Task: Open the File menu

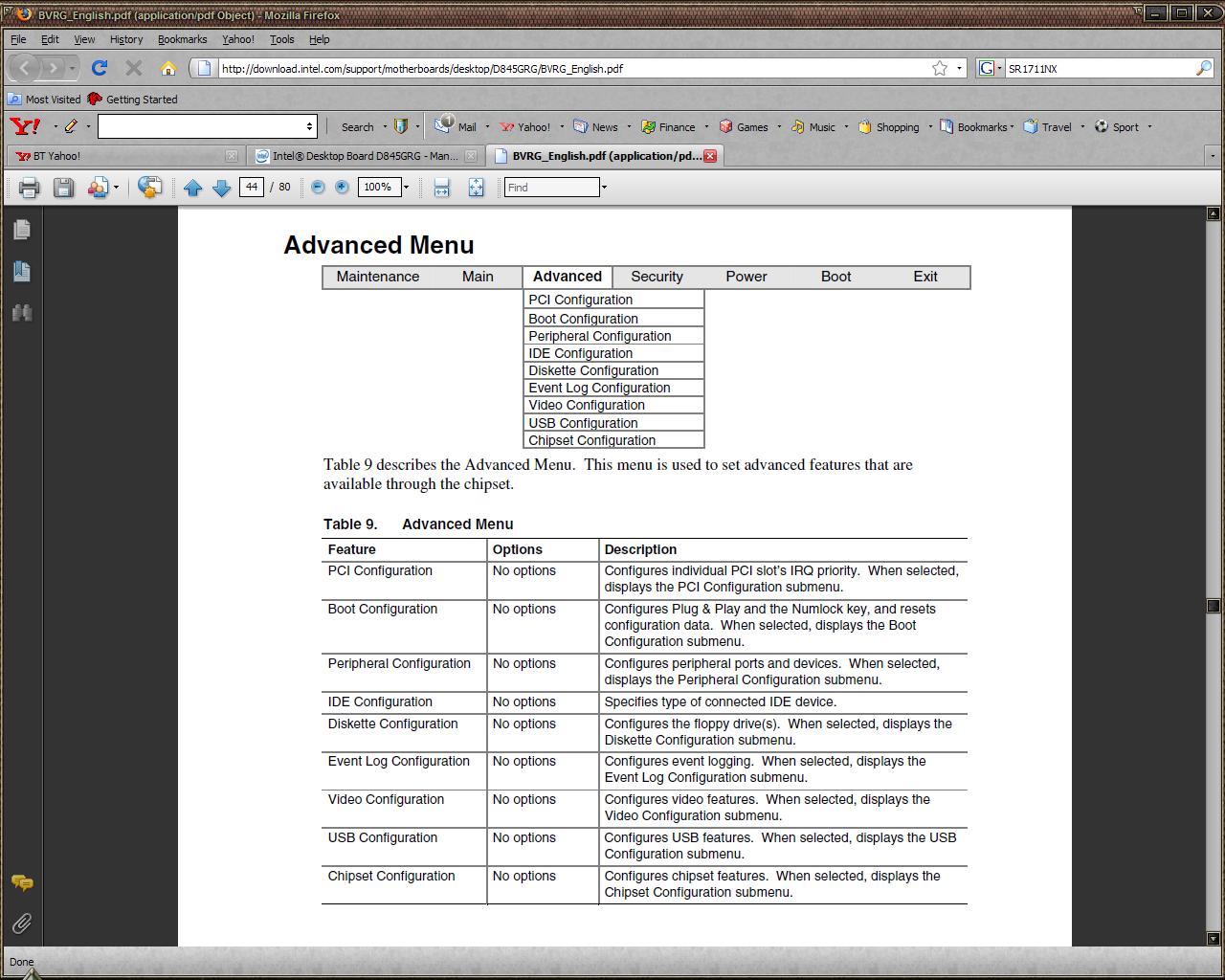Action: [18, 39]
